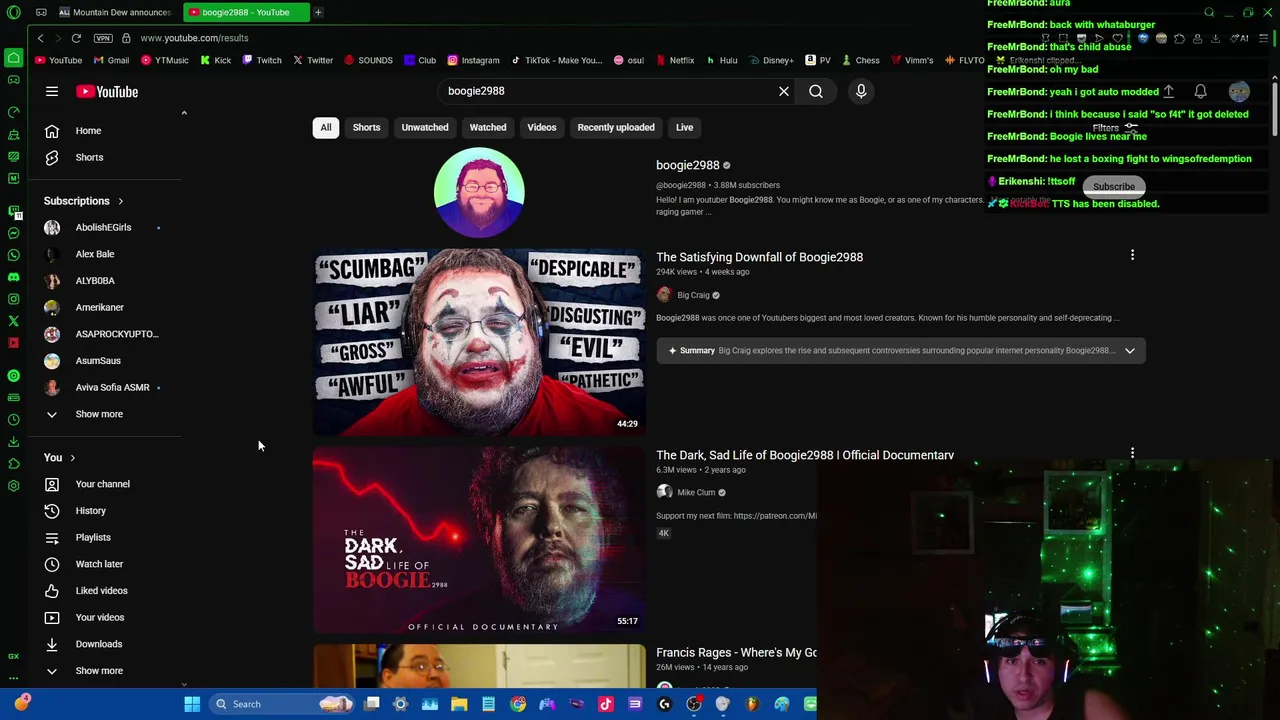Select the Recently uploaded filter chip

(616, 127)
